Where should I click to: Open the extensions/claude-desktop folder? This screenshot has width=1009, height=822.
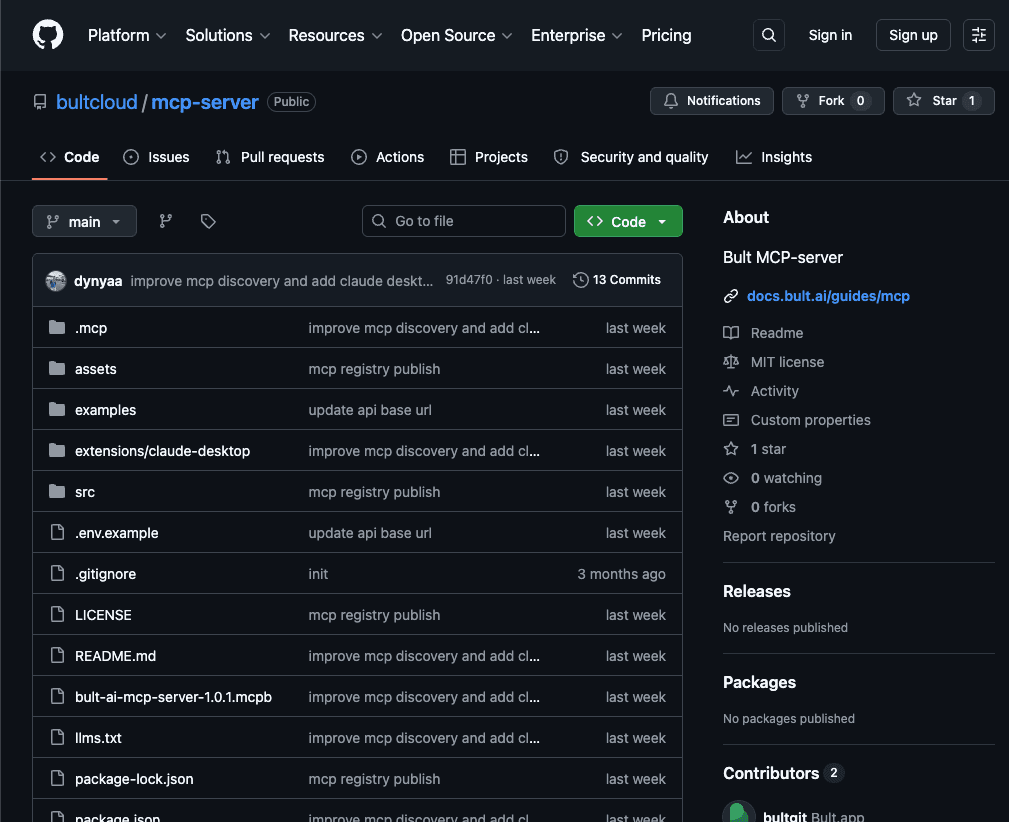tap(162, 451)
